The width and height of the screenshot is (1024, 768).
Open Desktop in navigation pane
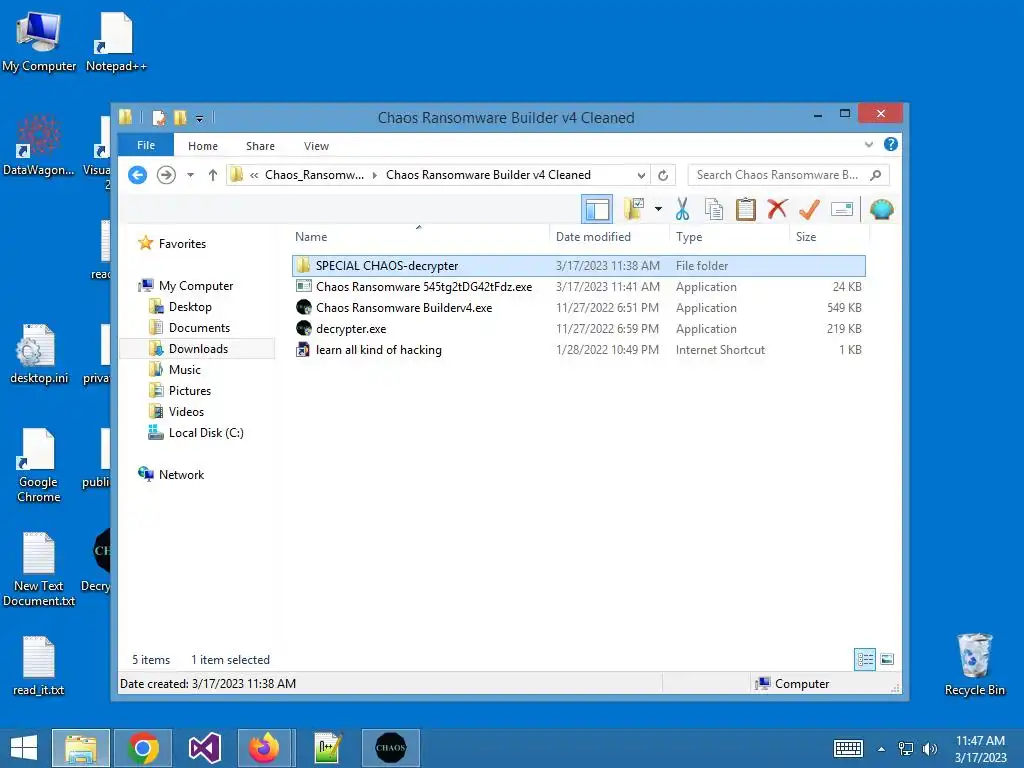180,306
